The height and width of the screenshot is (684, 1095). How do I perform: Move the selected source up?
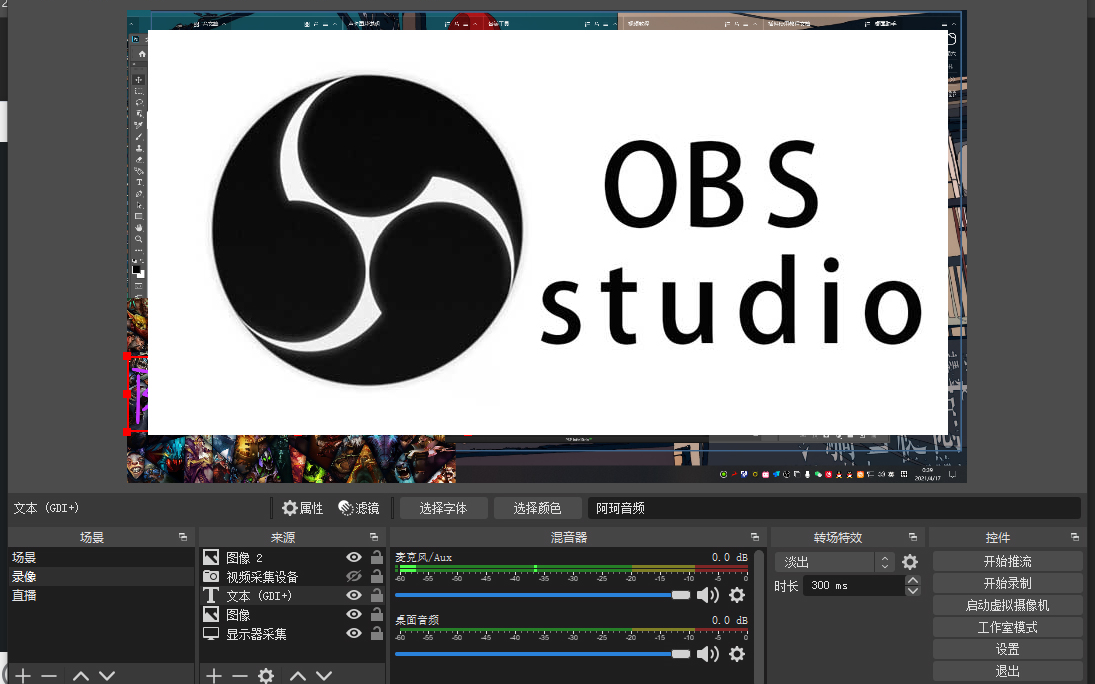click(x=298, y=676)
